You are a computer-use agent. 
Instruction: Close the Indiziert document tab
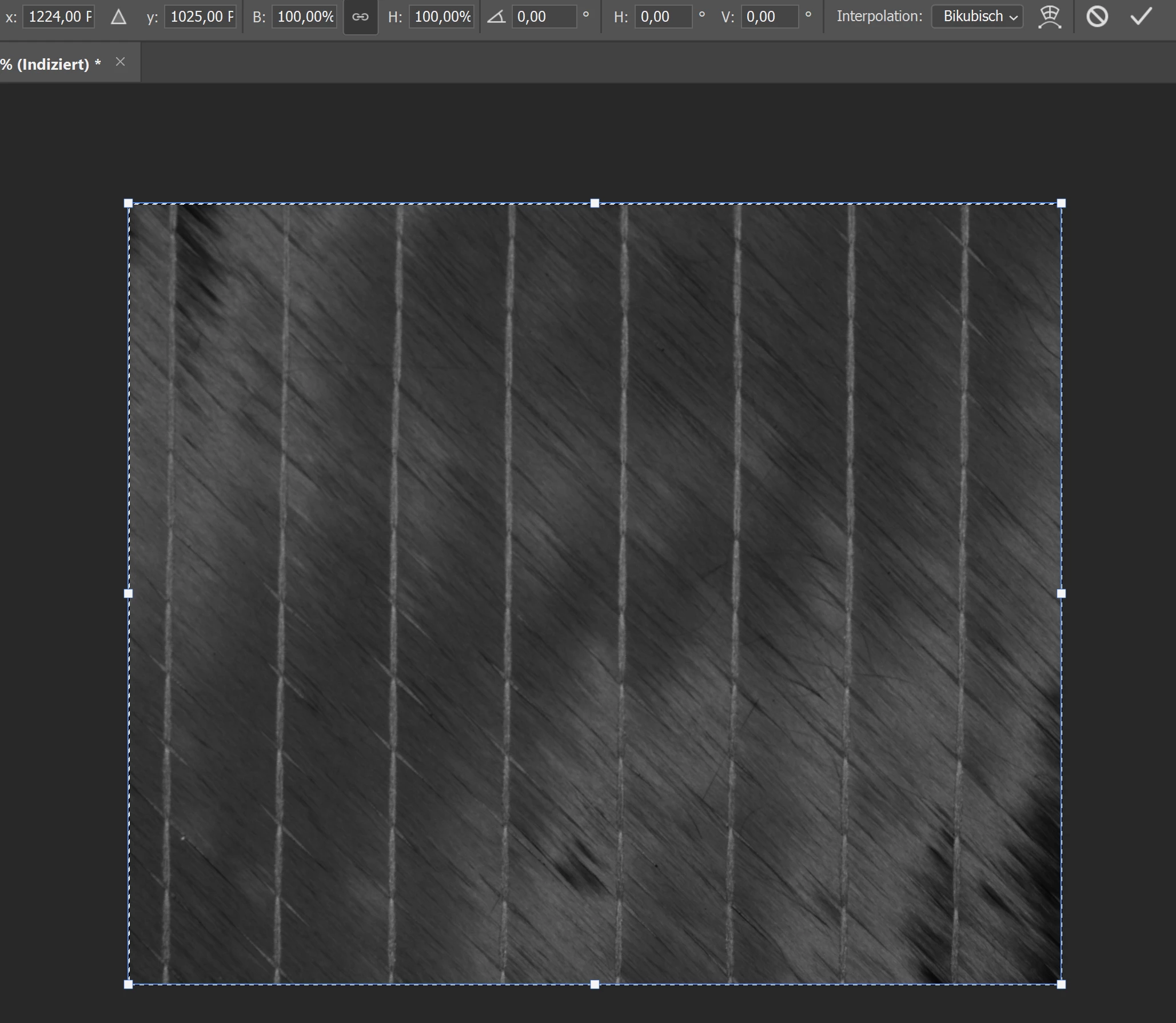[x=120, y=62]
